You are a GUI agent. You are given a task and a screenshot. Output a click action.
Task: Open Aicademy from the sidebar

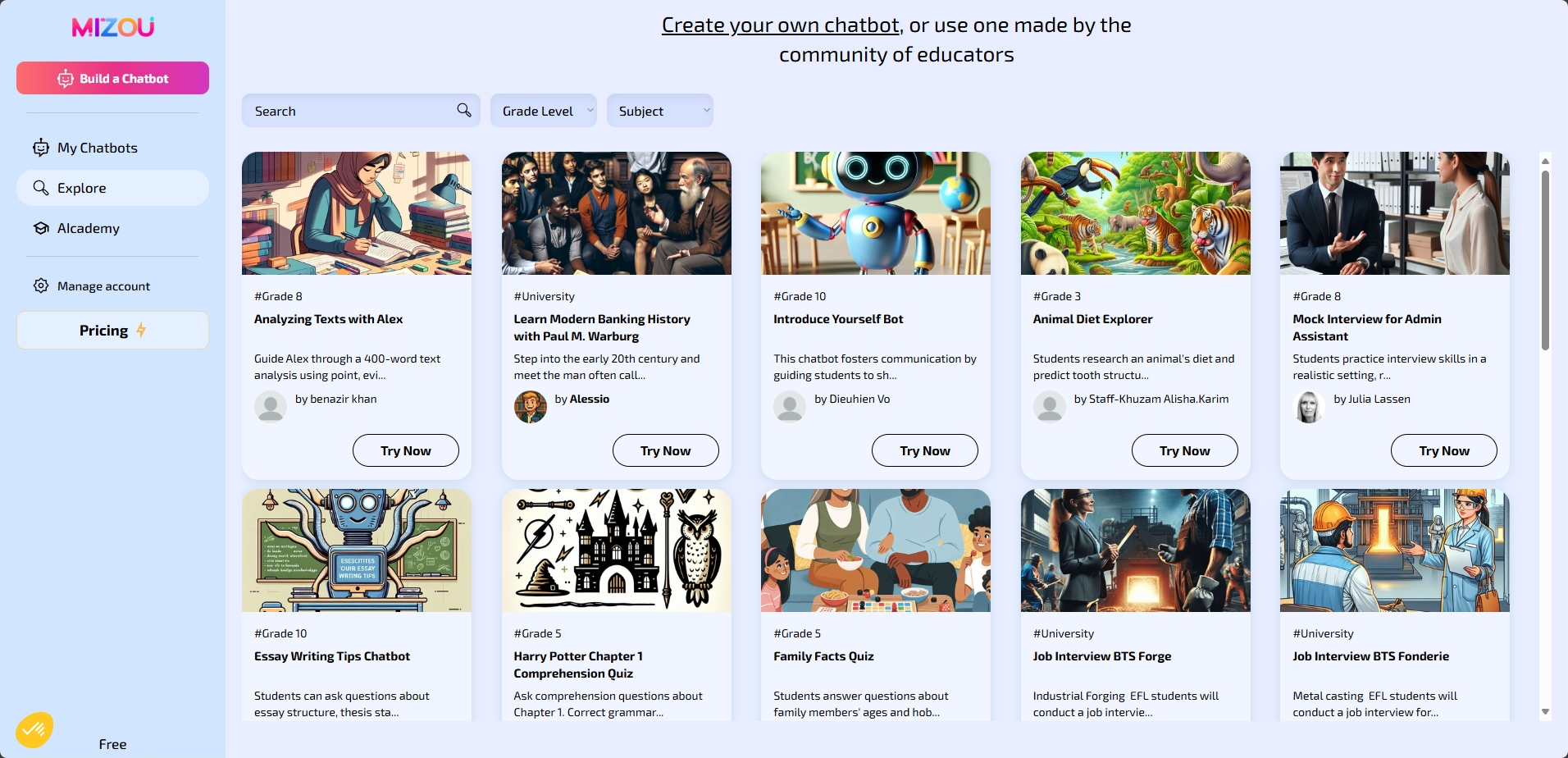[x=88, y=228]
